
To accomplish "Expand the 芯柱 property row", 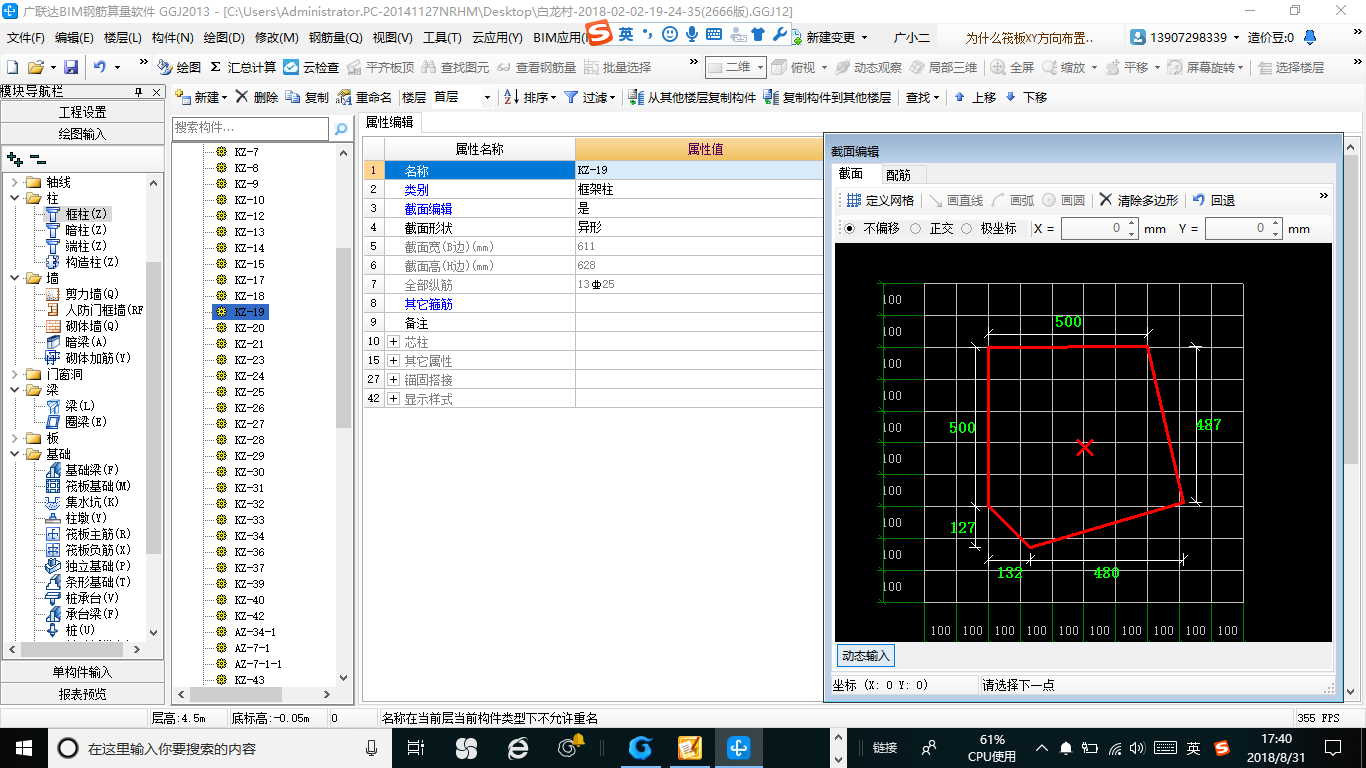I will click(393, 342).
